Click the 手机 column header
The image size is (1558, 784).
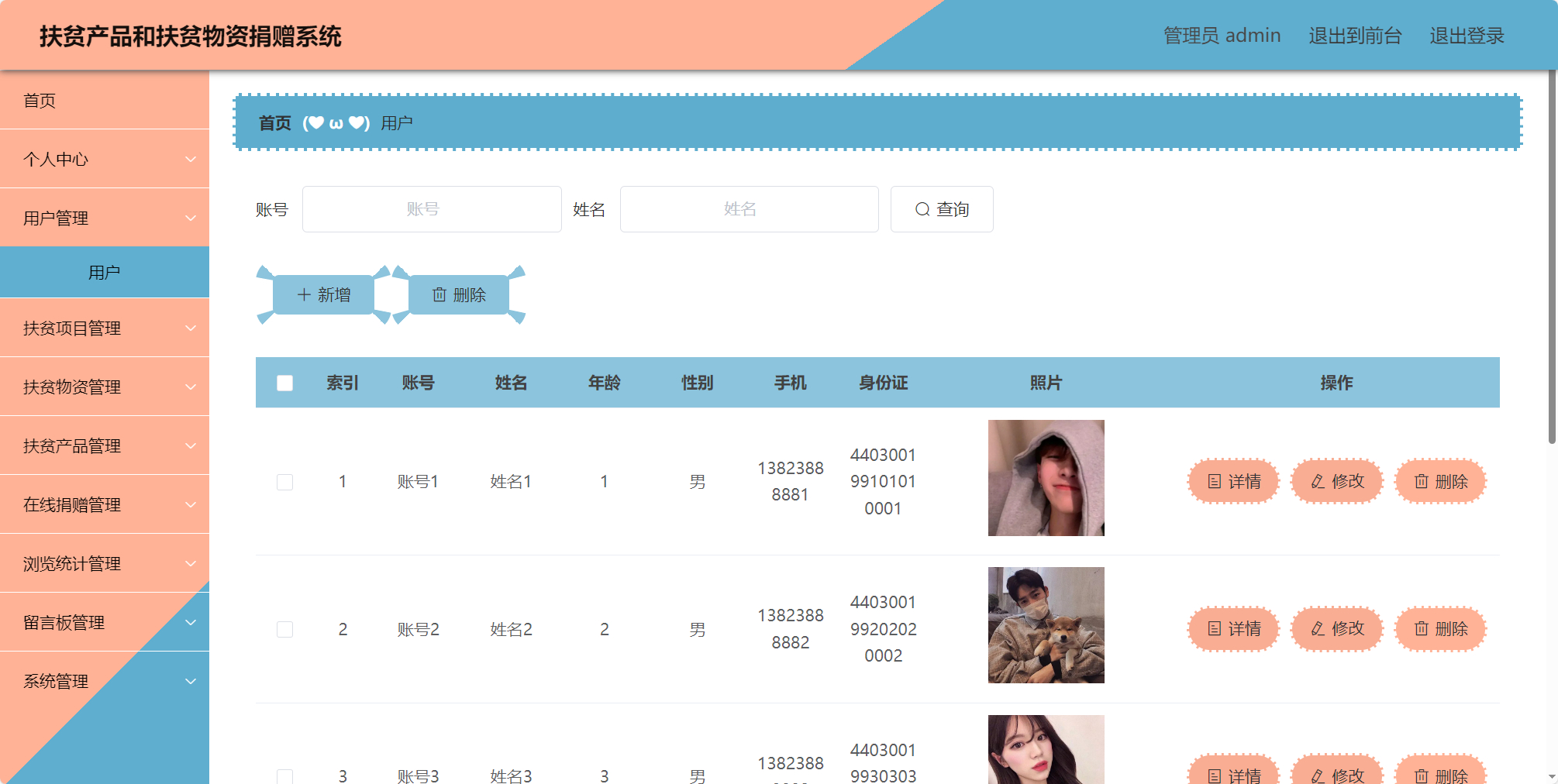point(791,383)
